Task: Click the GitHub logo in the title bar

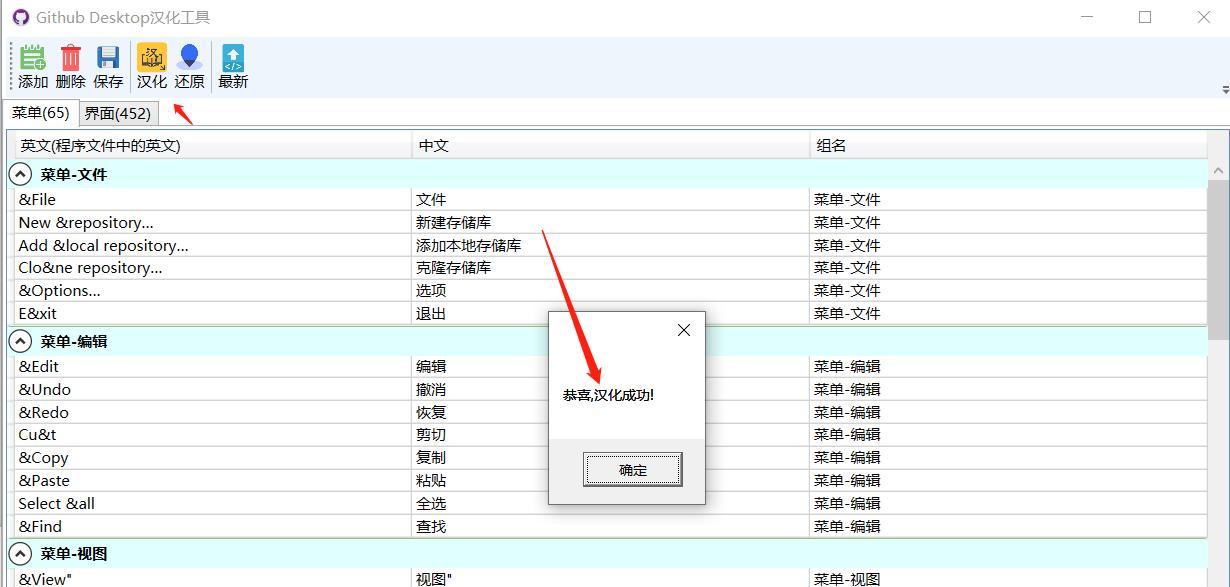Action: point(20,17)
